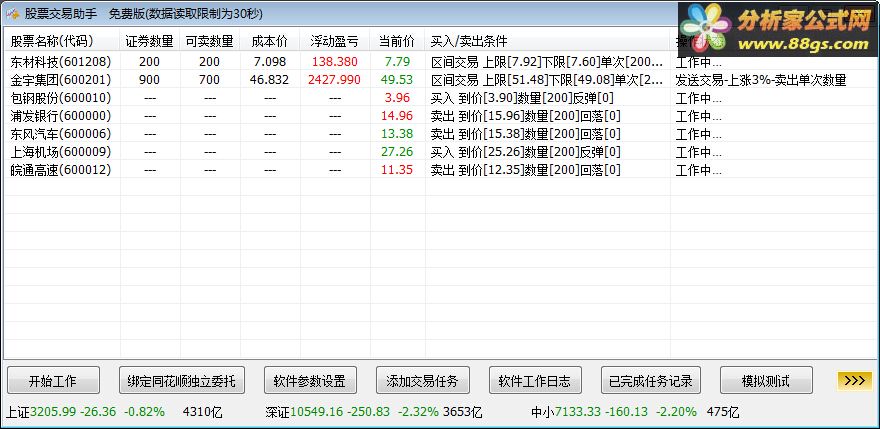Image resolution: width=880 pixels, height=429 pixels.
Task: Select row 皖通高速(600012)
Action: point(440,170)
